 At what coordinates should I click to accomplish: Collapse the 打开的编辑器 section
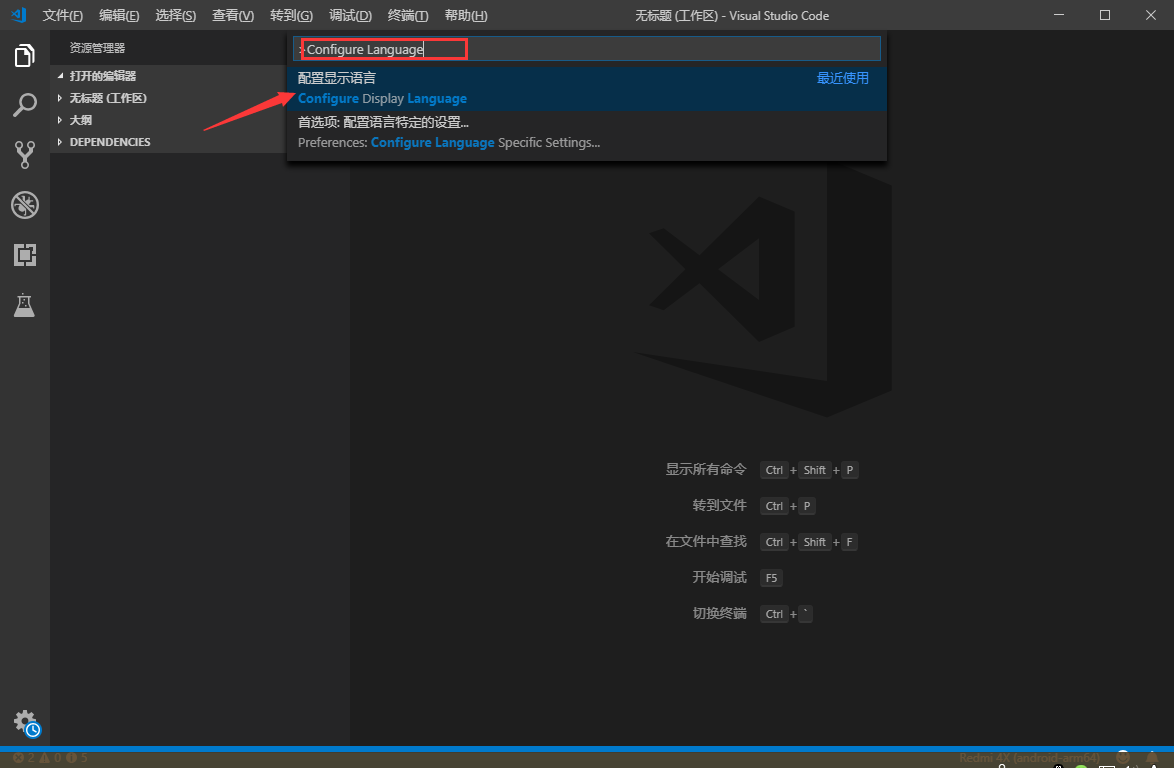[168, 76]
